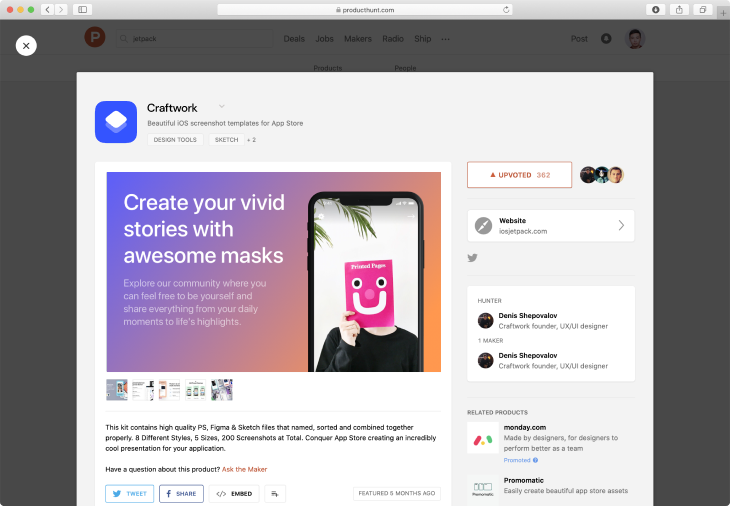This screenshot has width=730, height=506.
Task: View the upvoter avatars group
Action: [602, 175]
